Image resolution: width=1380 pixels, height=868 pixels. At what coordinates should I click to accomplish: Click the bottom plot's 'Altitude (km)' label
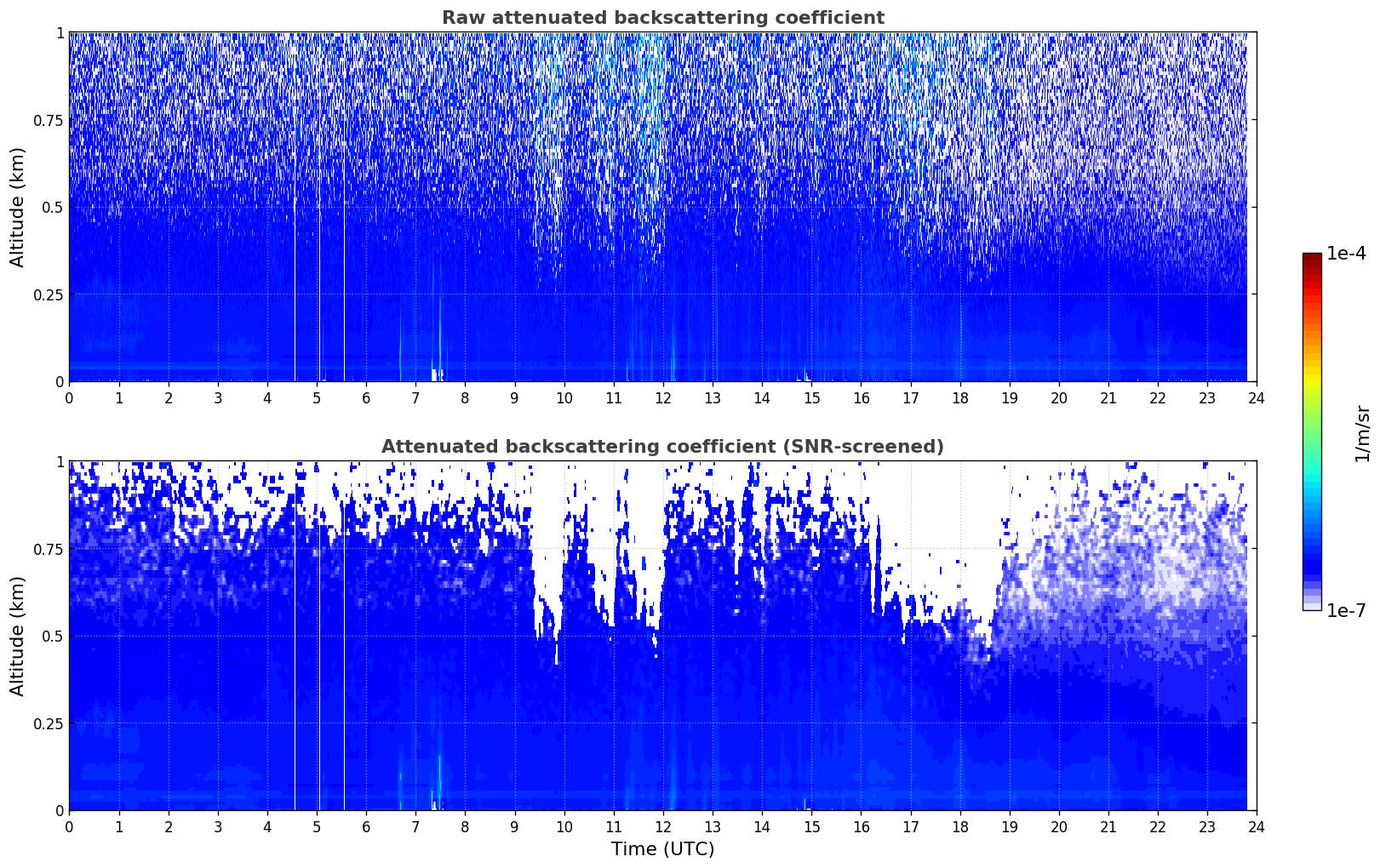(18, 636)
